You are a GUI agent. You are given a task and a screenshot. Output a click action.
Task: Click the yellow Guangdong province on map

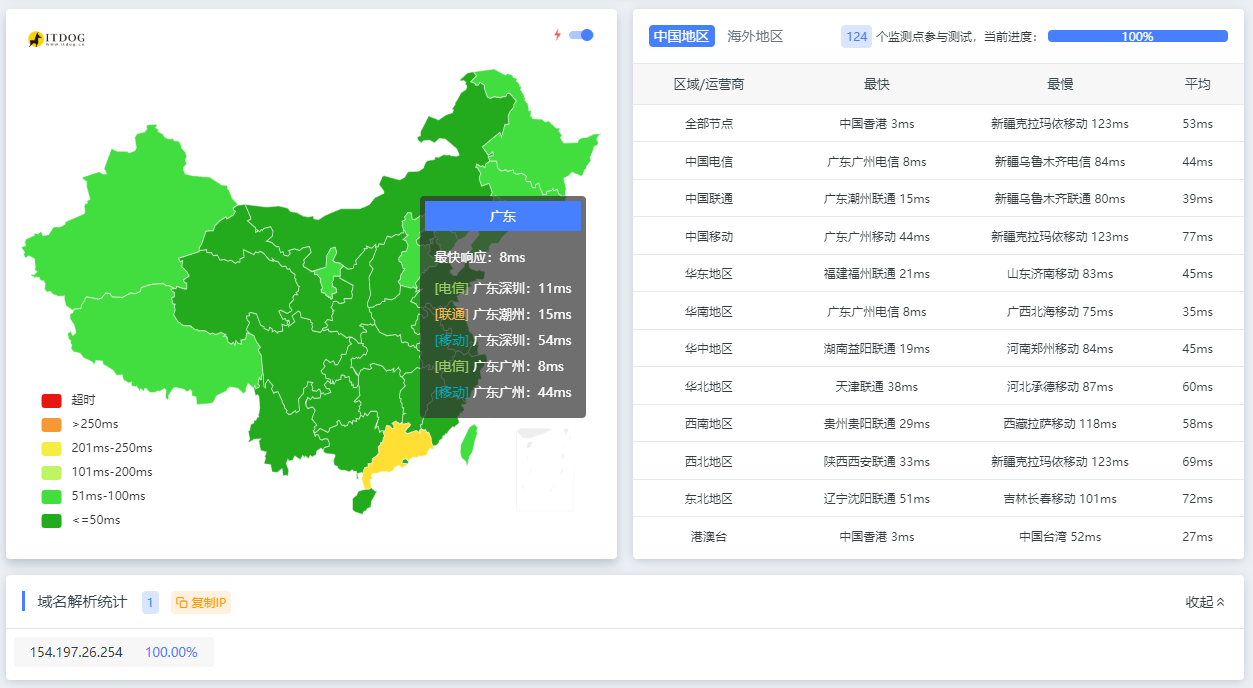(x=397, y=450)
